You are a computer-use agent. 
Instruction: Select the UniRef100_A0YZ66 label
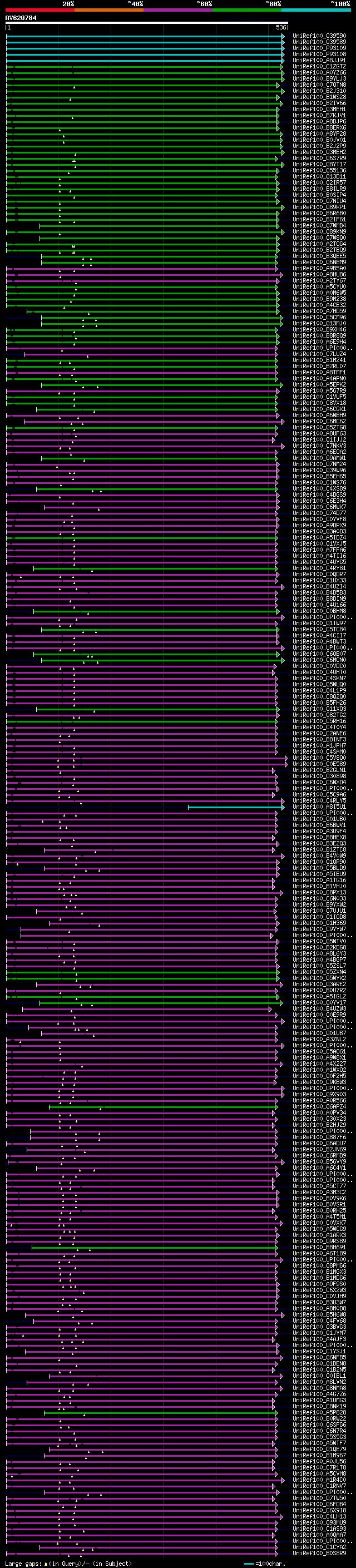tap(319, 72)
